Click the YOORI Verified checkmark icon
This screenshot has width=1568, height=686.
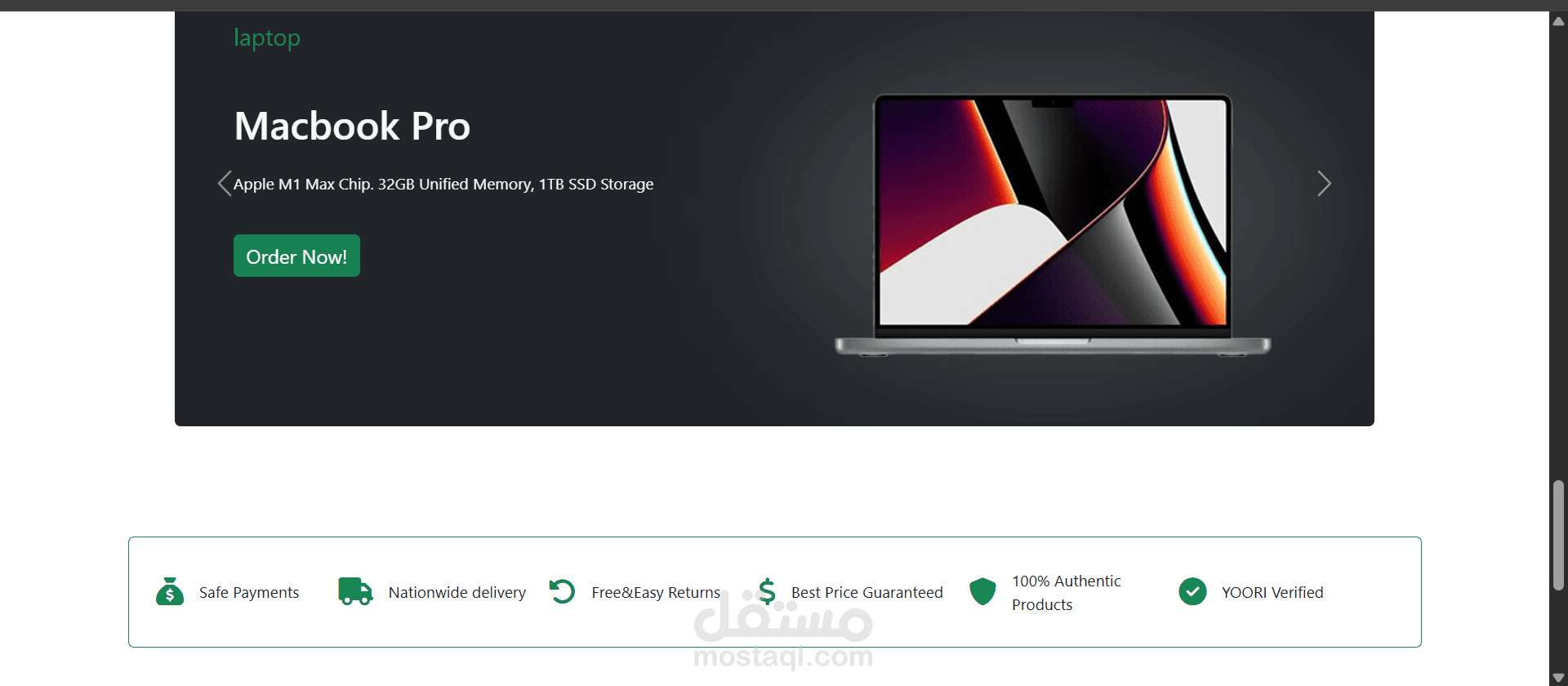tap(1192, 591)
